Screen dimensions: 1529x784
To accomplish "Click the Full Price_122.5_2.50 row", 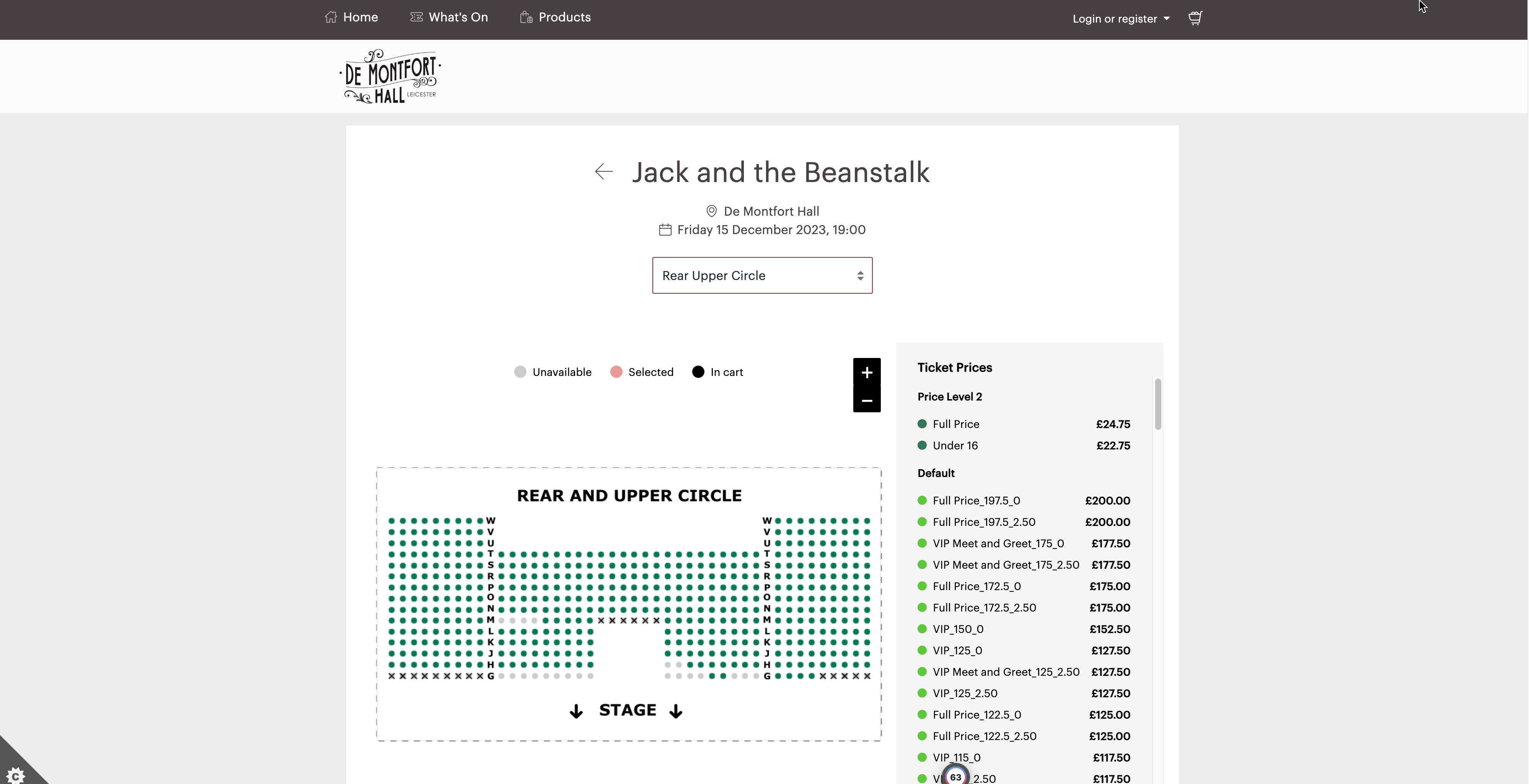I will click(1023, 736).
